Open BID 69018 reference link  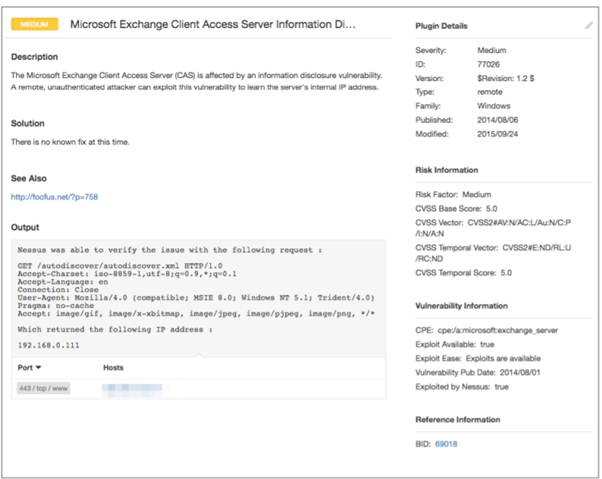(446, 442)
